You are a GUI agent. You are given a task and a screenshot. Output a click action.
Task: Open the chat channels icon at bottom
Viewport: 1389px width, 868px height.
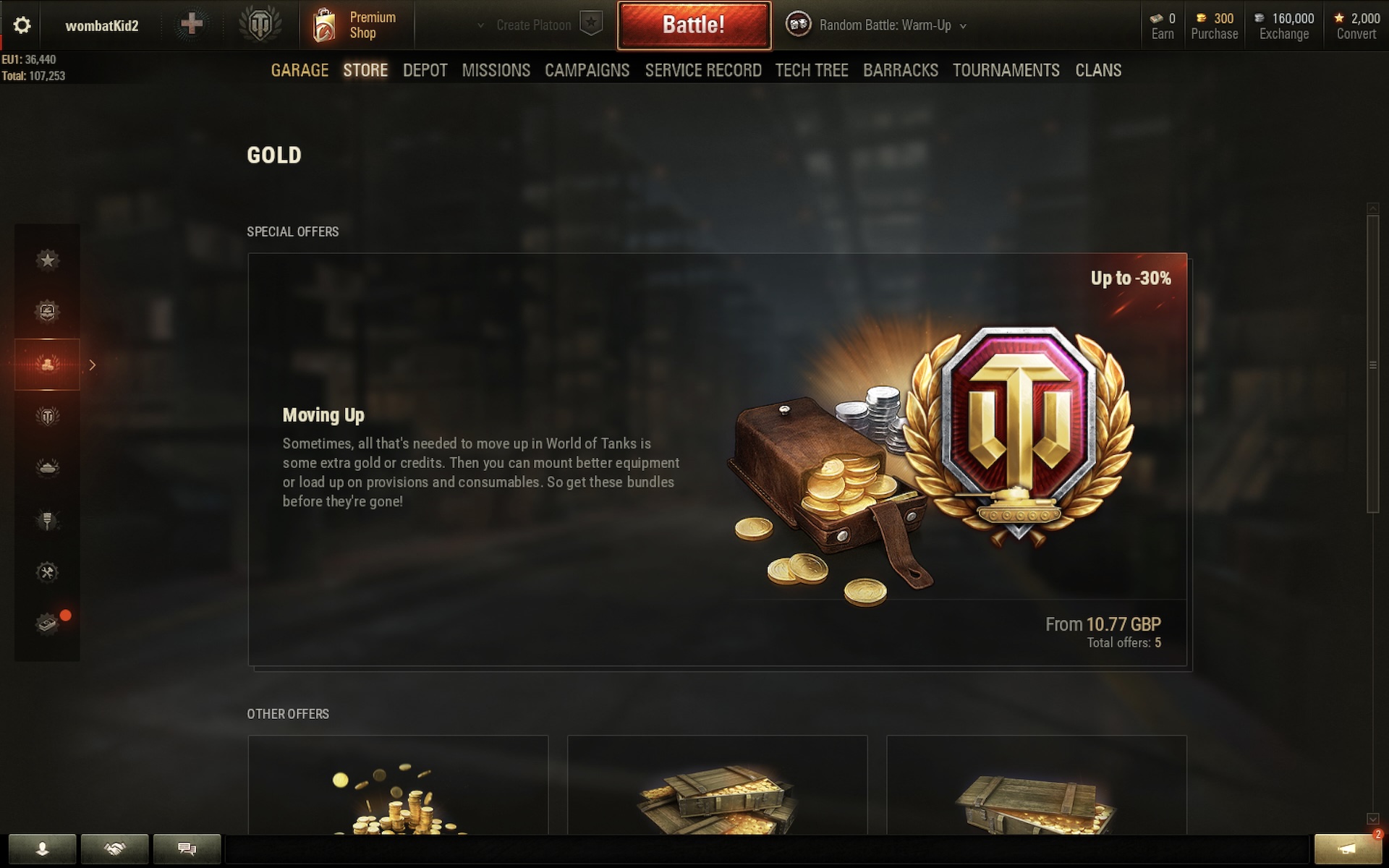point(187,848)
